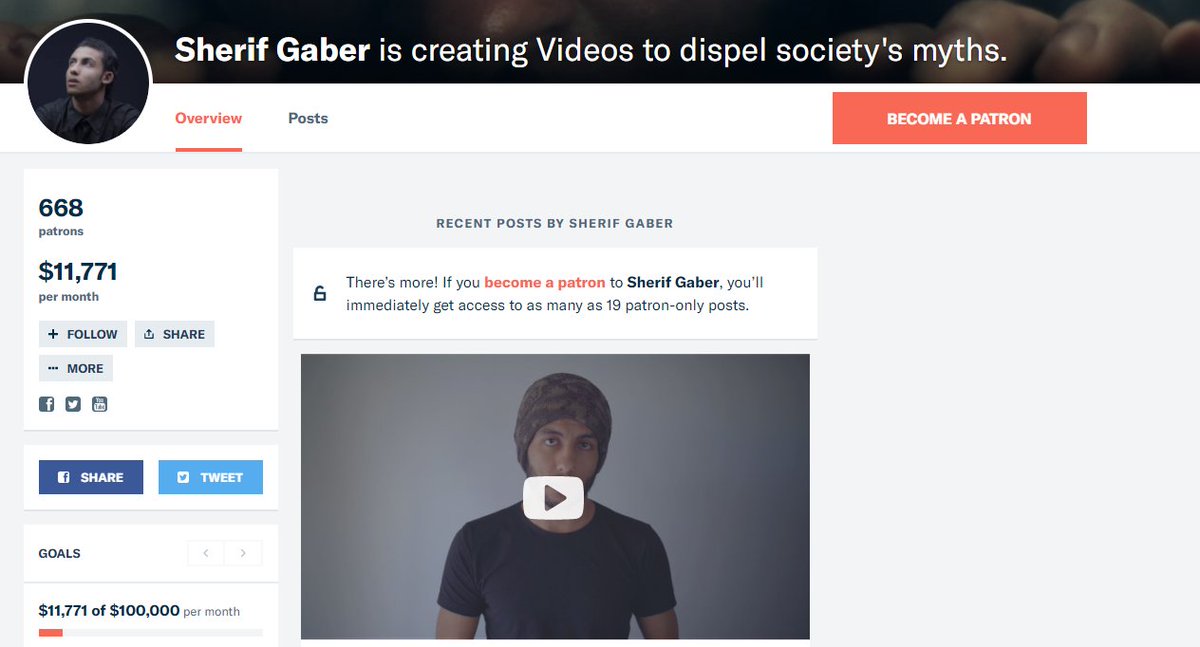
Task: Go to previous goal with left chevron
Action: tap(206, 553)
